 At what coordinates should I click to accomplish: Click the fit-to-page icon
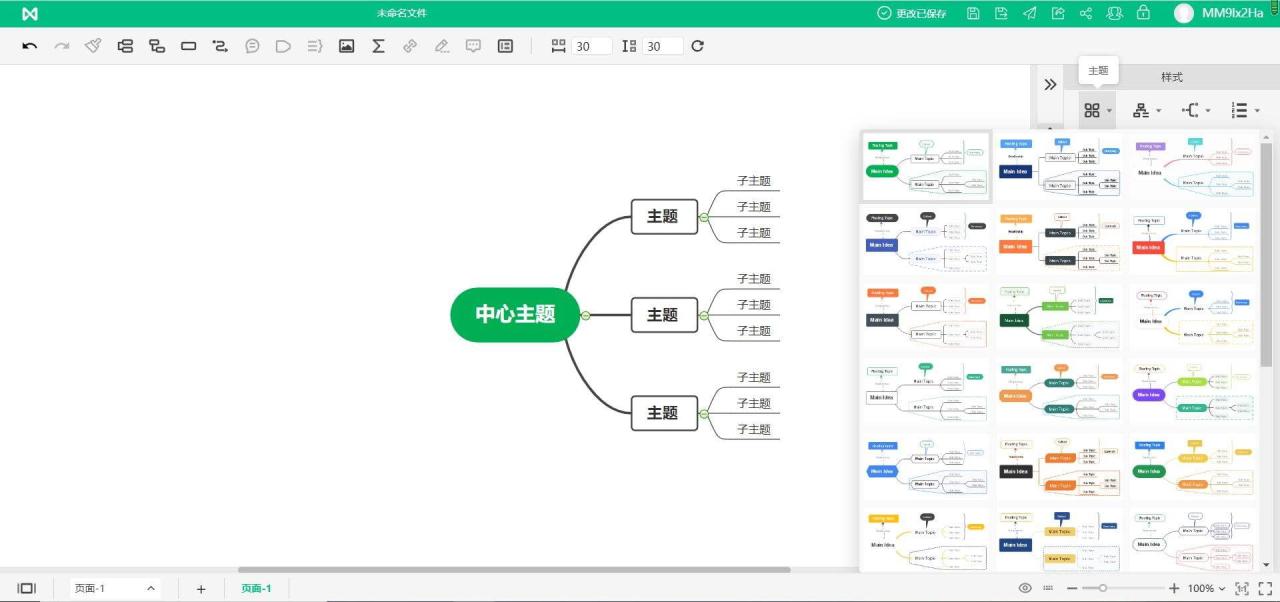(x=1243, y=589)
